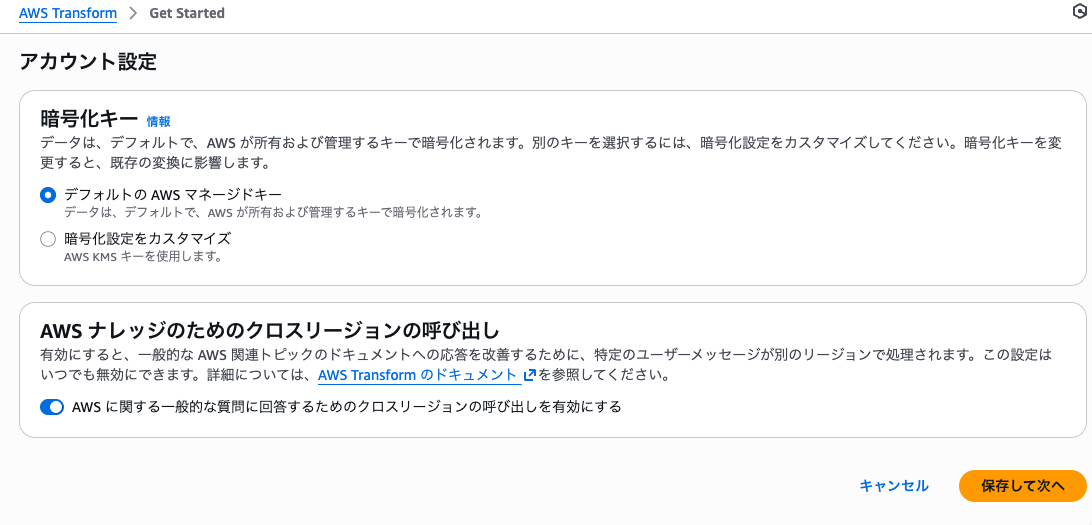Screen dimensions: 1092x525
Task: Click the orange 保存して次へ button
Action: (1022, 486)
